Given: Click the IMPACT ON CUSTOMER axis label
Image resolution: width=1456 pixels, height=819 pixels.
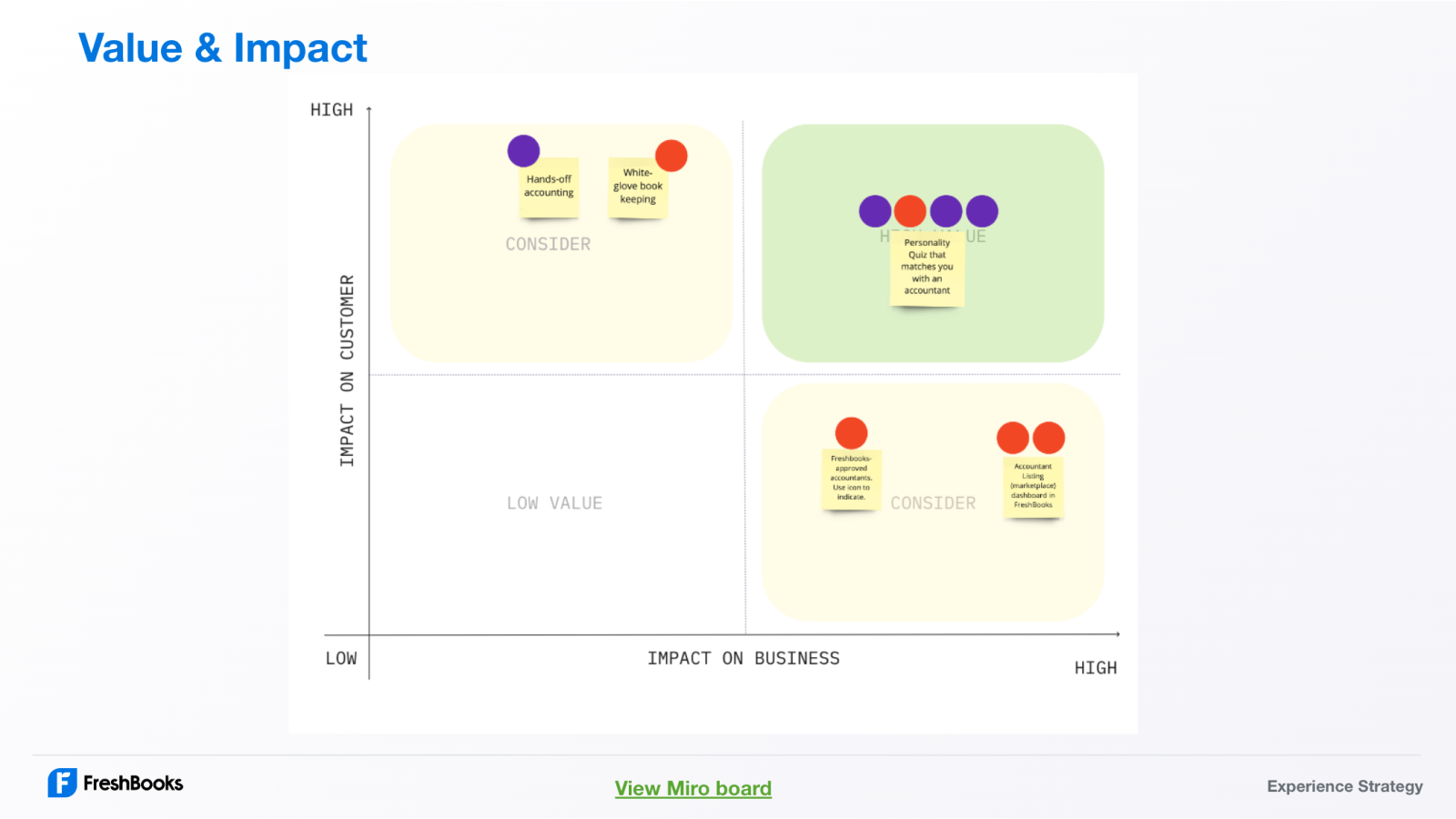Looking at the screenshot, I should coord(347,370).
